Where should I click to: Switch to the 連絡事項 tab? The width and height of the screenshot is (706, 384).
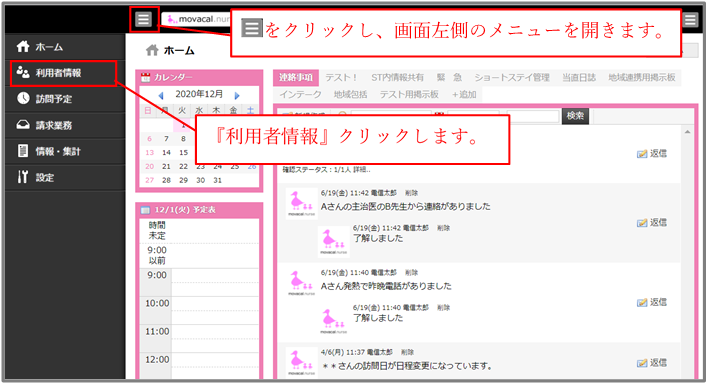[x=295, y=77]
